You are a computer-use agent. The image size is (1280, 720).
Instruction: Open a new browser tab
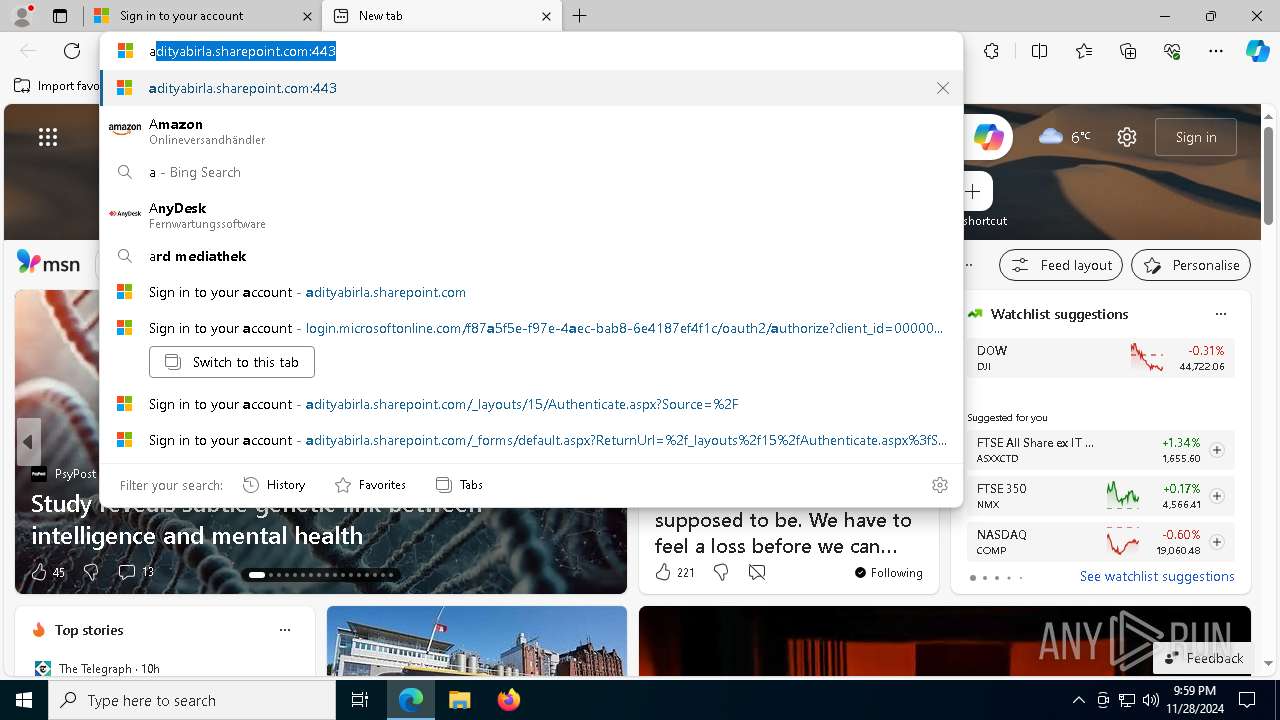click(x=580, y=16)
